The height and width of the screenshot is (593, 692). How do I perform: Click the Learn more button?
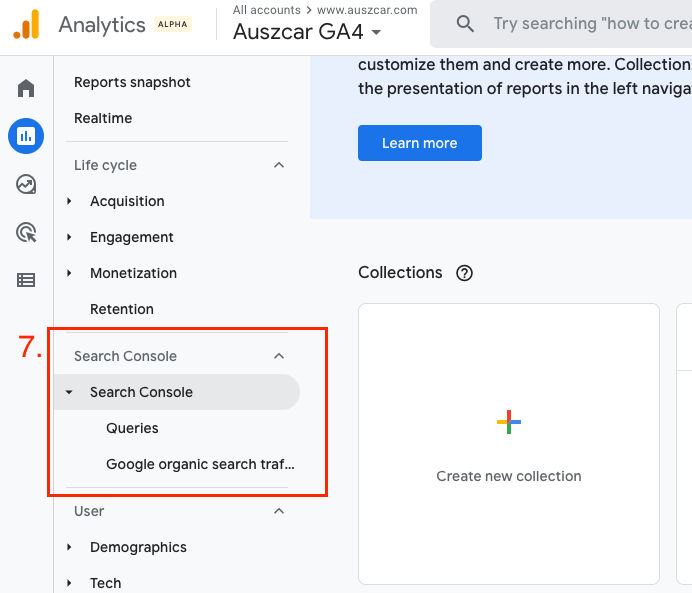[x=420, y=143]
